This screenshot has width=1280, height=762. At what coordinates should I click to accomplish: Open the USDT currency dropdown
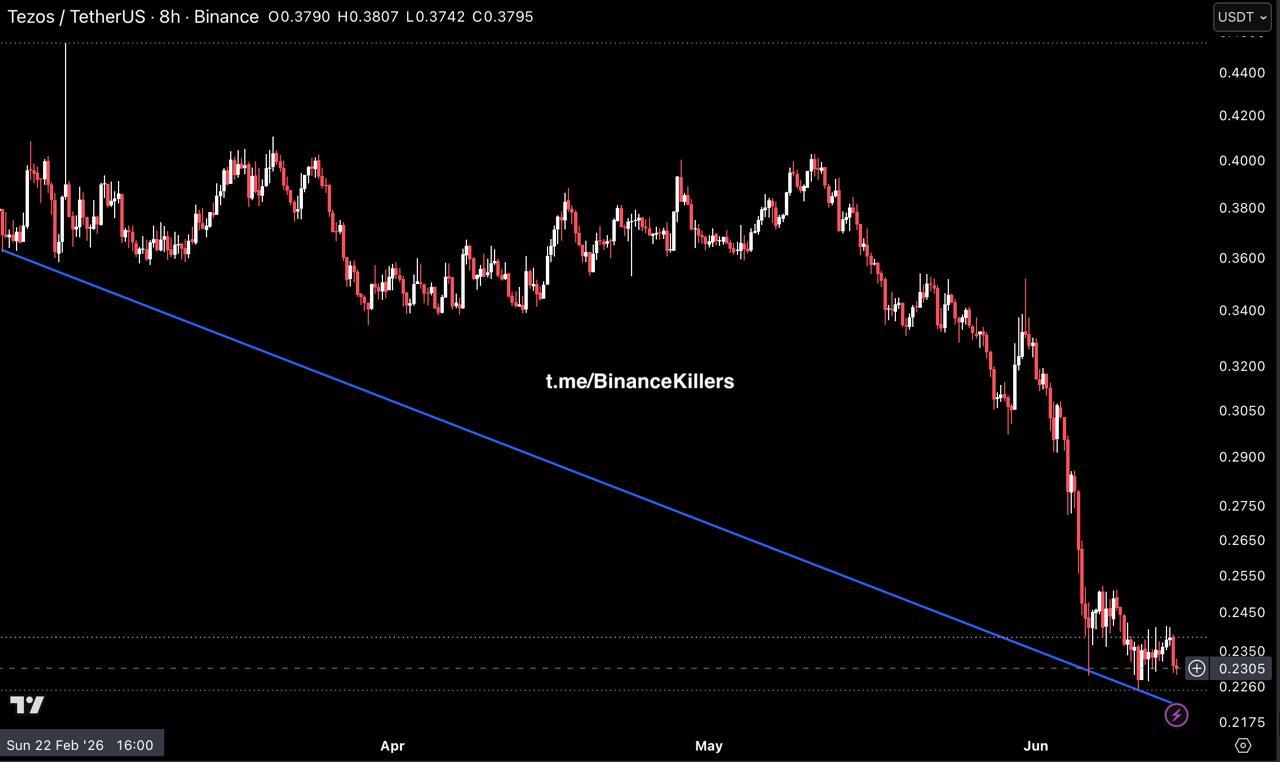pyautogui.click(x=1243, y=17)
